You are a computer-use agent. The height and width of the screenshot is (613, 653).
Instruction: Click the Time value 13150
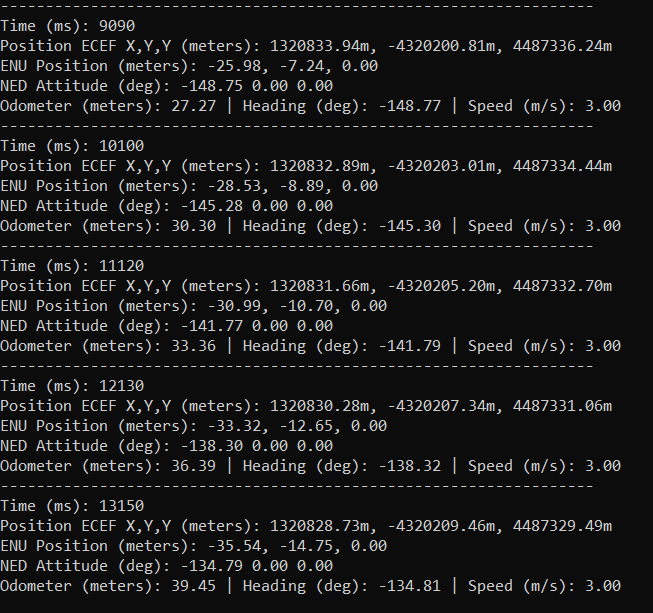tap(122, 506)
